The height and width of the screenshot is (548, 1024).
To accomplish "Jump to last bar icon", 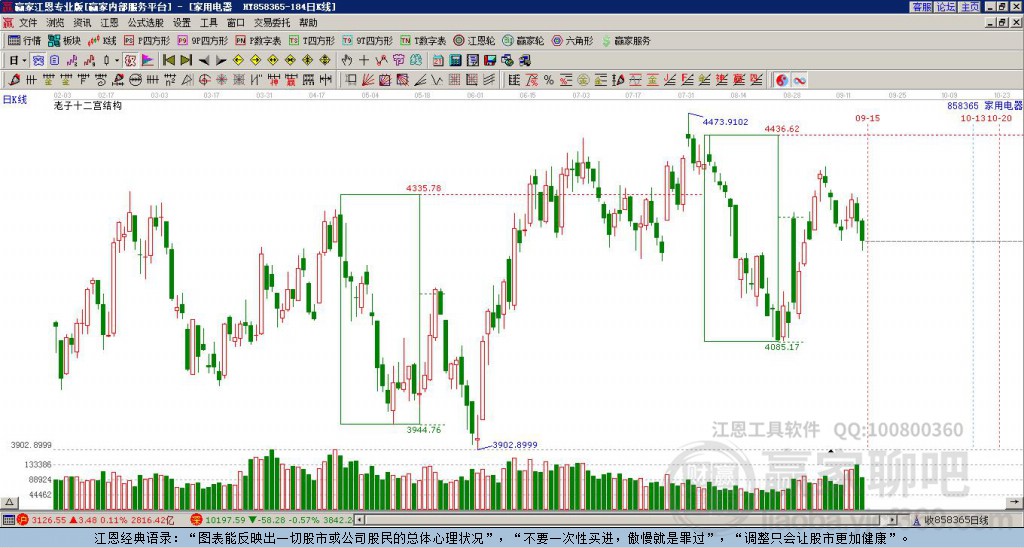I will [186, 60].
